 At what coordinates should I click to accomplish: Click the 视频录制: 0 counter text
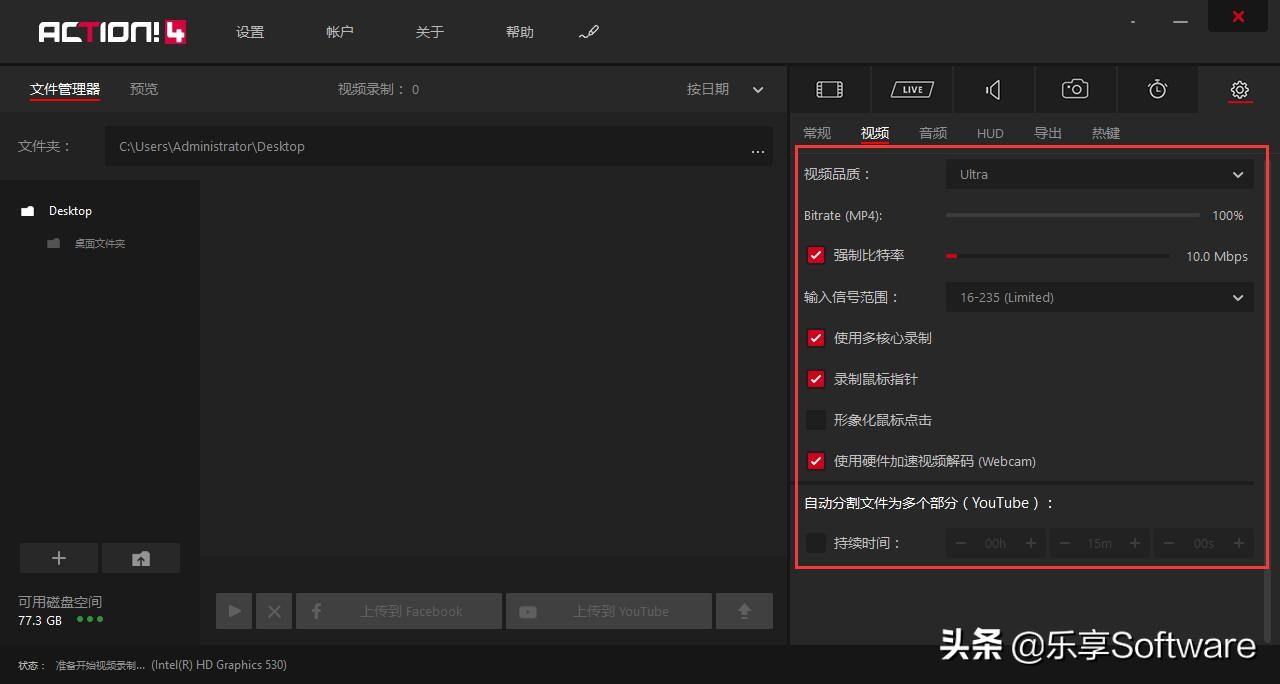pyautogui.click(x=378, y=89)
